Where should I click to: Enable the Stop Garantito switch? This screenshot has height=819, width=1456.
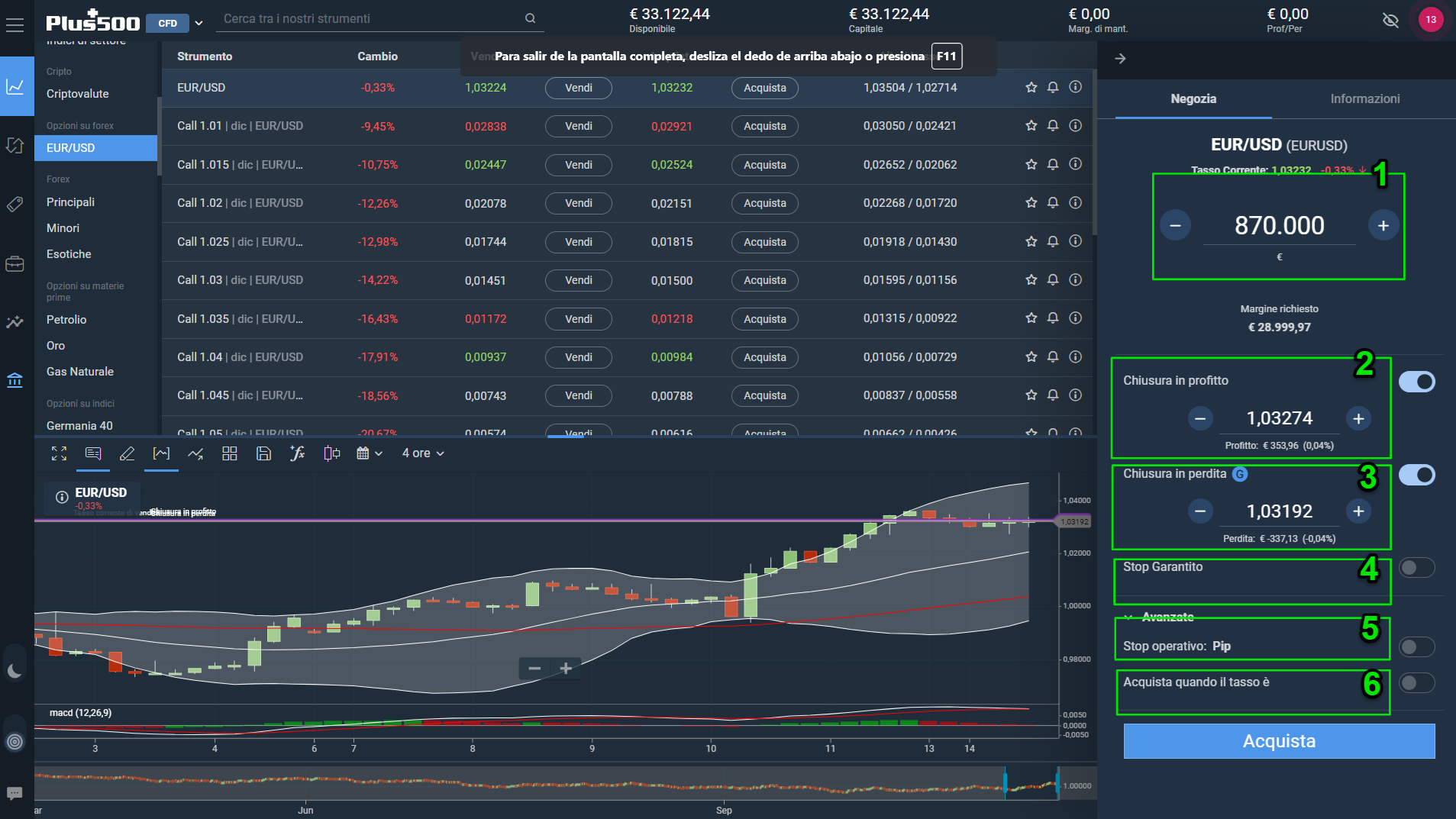coord(1416,567)
